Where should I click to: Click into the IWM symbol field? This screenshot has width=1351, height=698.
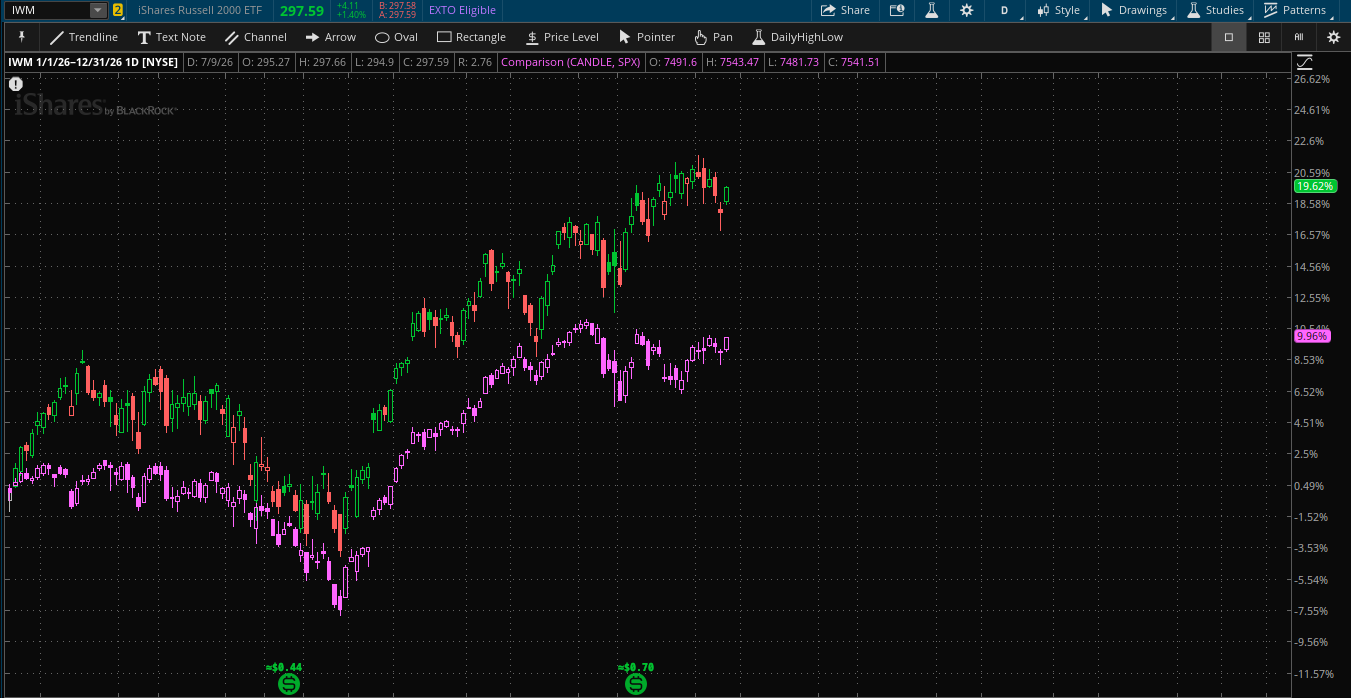click(48, 10)
